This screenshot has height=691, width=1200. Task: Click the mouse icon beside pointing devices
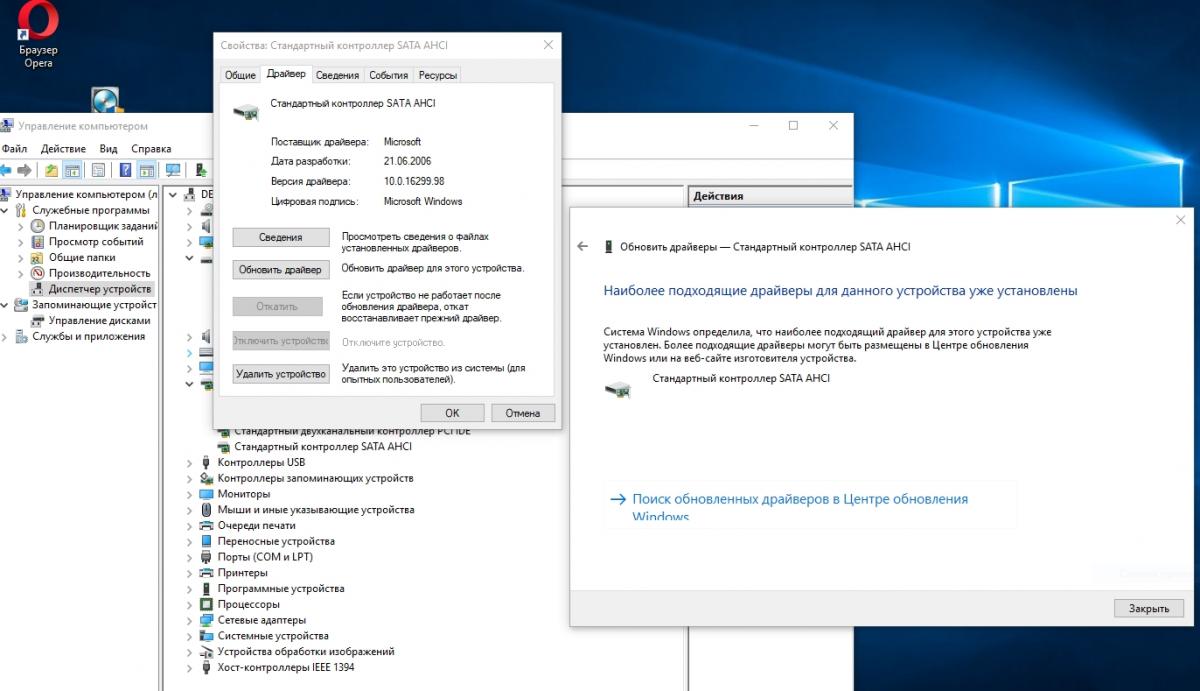pyautogui.click(x=207, y=510)
